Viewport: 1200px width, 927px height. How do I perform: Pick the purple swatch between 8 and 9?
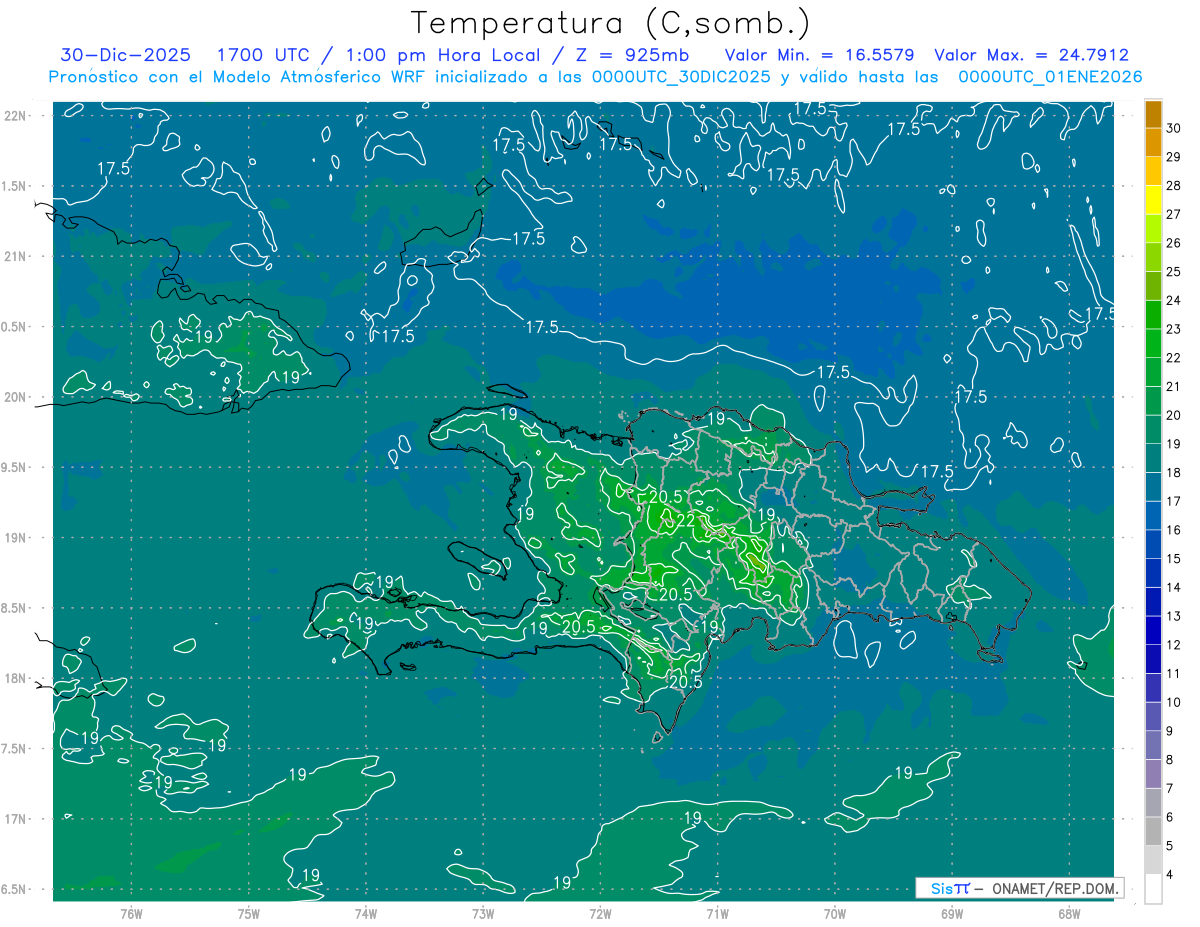pyautogui.click(x=1153, y=746)
